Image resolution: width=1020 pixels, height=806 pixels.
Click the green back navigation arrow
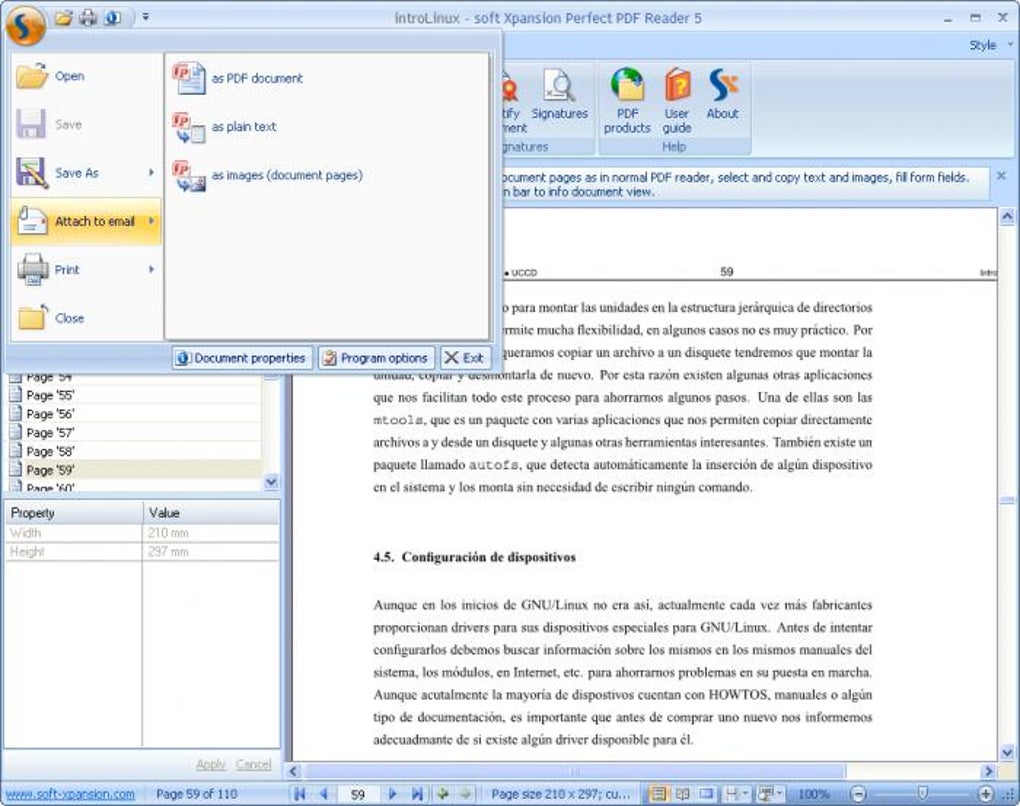pyautogui.click(x=443, y=794)
